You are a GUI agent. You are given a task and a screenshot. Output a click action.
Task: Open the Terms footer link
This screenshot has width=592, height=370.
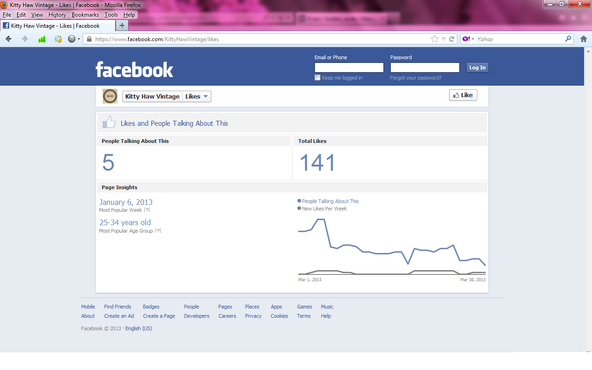click(x=304, y=316)
